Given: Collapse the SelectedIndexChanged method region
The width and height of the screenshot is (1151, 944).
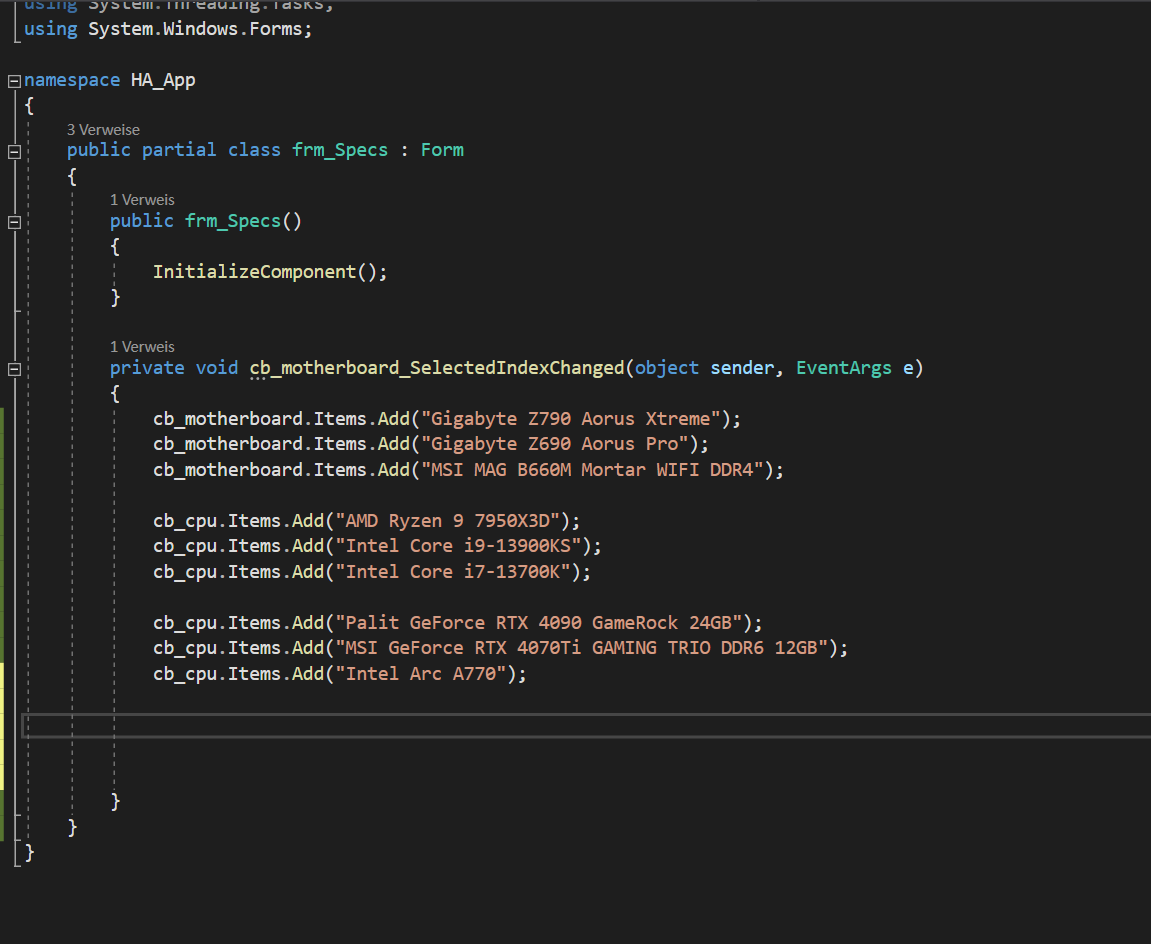Looking at the screenshot, I should [13, 368].
